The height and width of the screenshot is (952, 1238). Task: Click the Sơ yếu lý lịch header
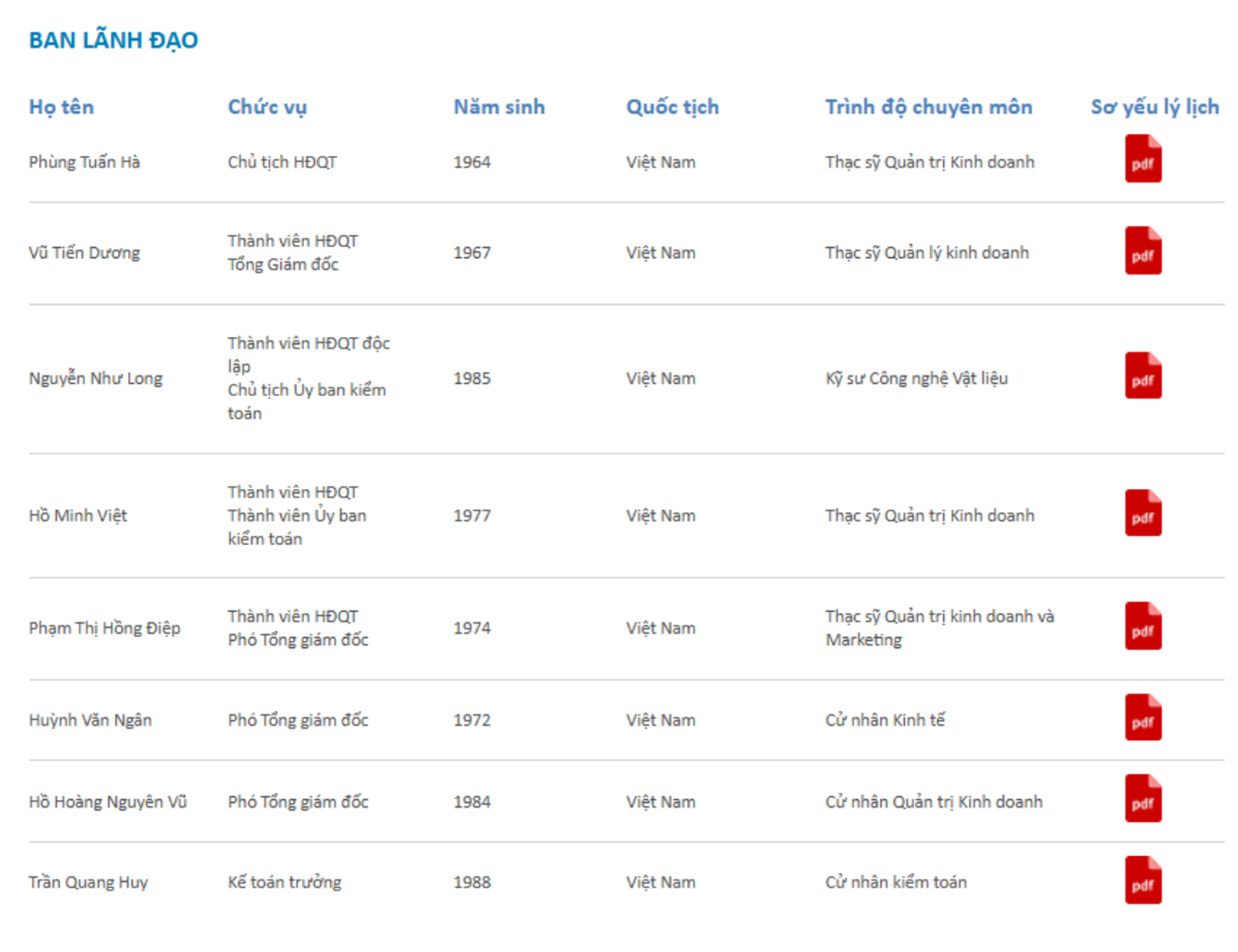[x=1155, y=107]
